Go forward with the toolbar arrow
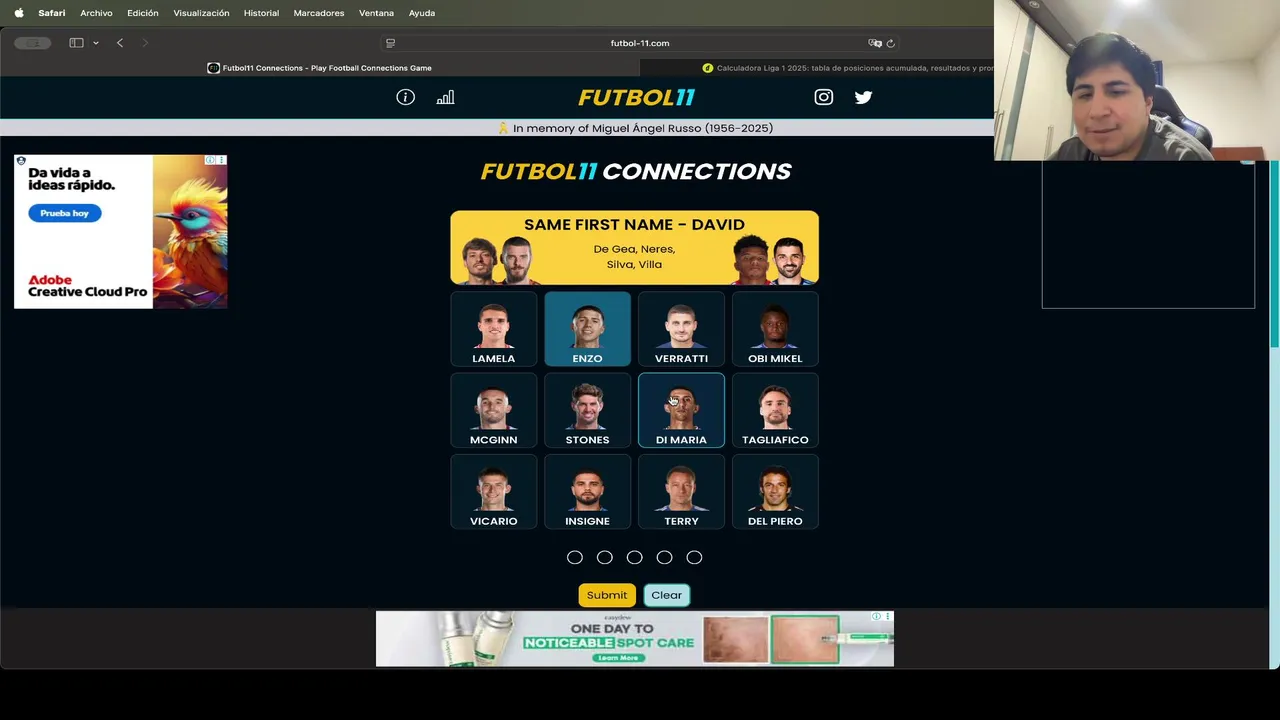 (145, 43)
